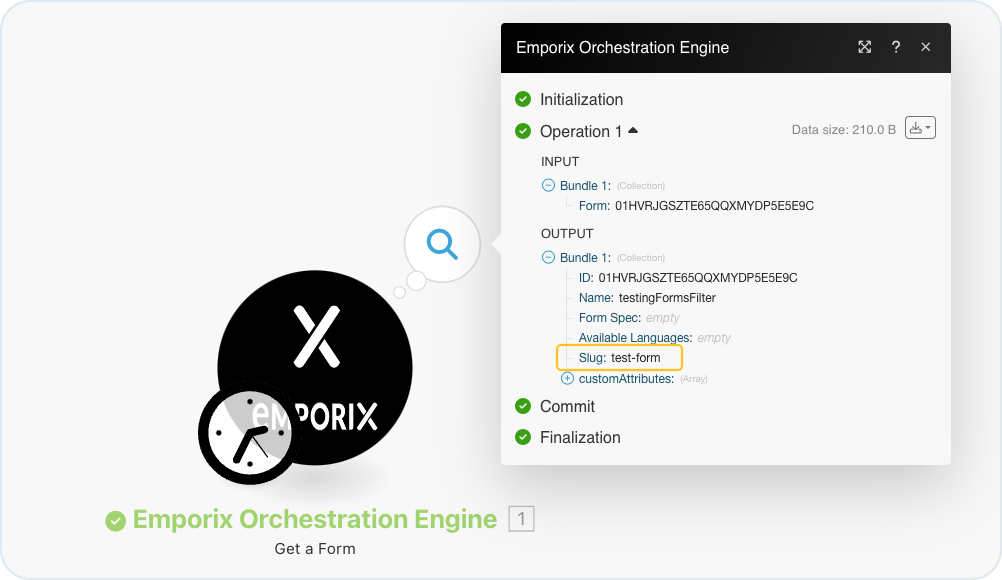Select Name value testingFormsFilter
Image resolution: width=1002 pixels, height=580 pixels.
(x=667, y=298)
